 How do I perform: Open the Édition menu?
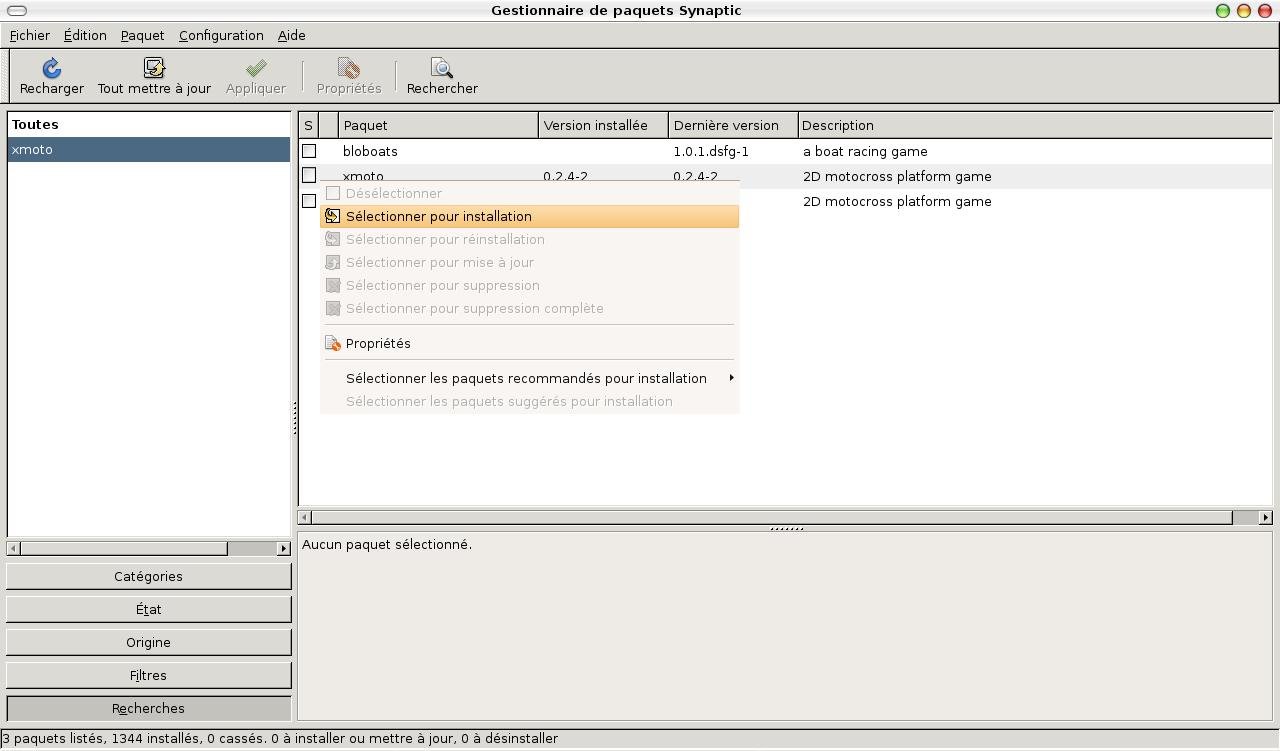point(85,35)
